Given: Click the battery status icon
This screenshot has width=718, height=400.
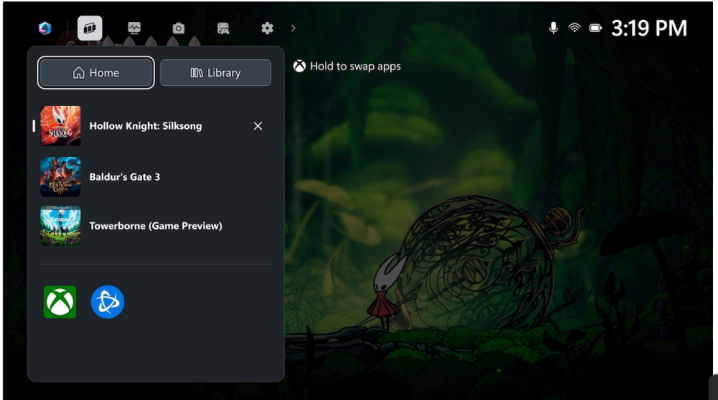Looking at the screenshot, I should 595,28.
